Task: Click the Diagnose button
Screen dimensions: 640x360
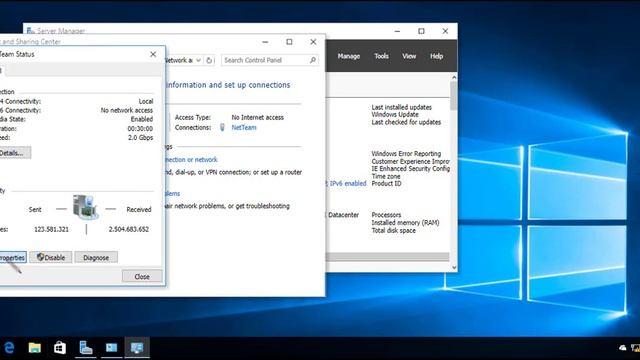Action: coord(96,258)
